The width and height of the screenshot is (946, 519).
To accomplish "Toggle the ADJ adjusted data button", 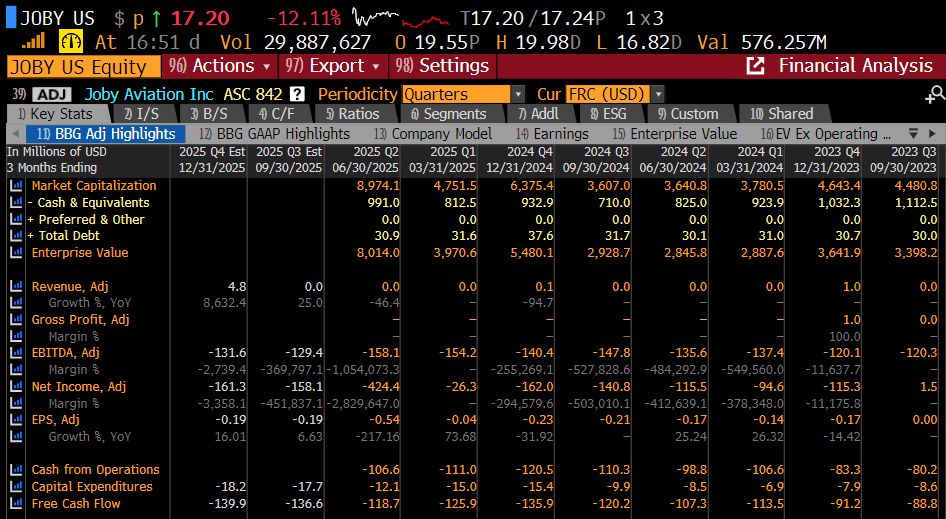I will click(x=51, y=95).
